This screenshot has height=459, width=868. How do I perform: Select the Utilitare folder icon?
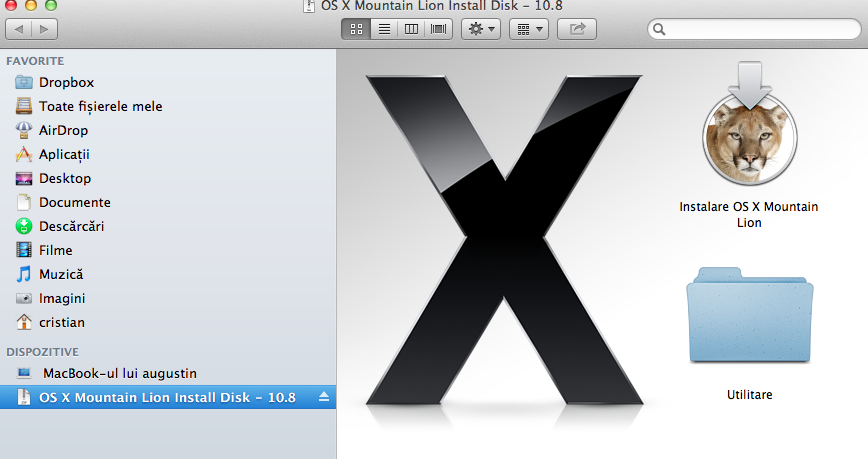(750, 316)
